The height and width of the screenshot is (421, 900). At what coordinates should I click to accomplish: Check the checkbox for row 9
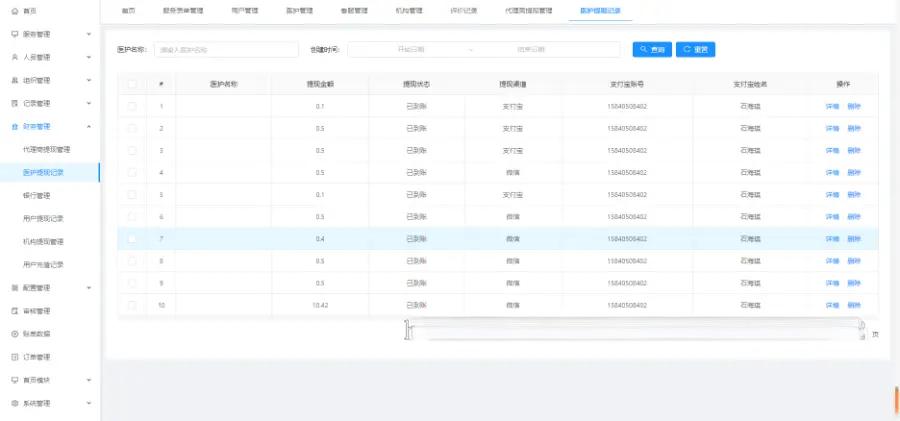tap(132, 283)
